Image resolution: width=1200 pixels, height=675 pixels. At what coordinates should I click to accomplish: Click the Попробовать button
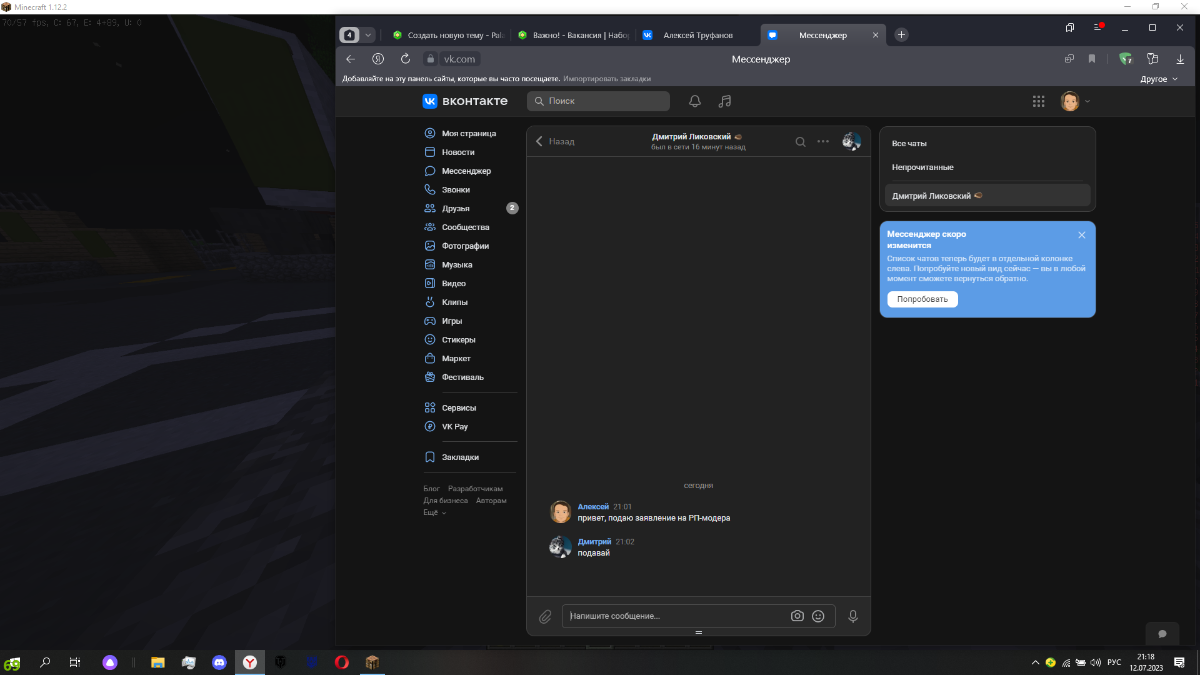[922, 299]
